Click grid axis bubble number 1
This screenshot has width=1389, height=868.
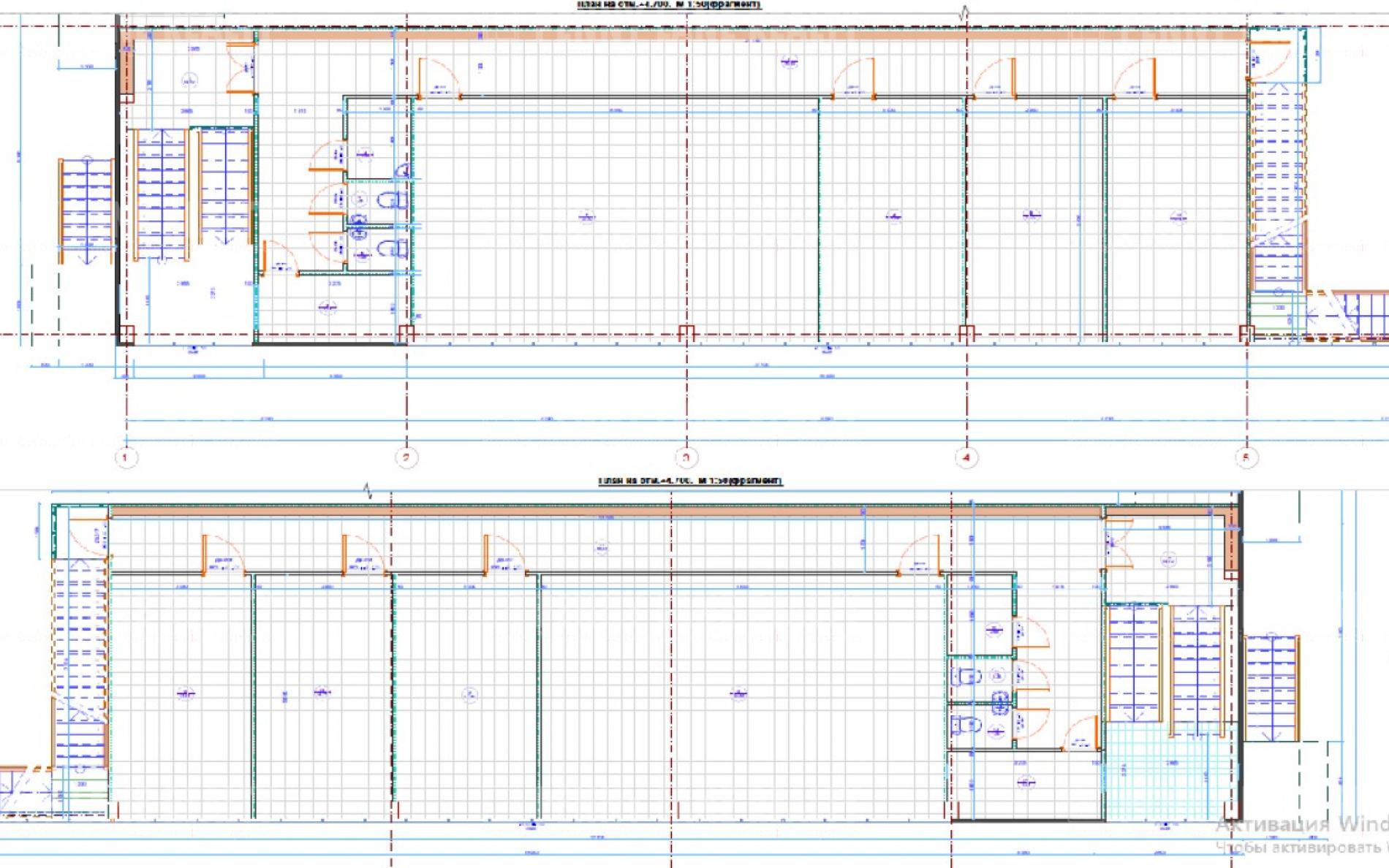[126, 458]
